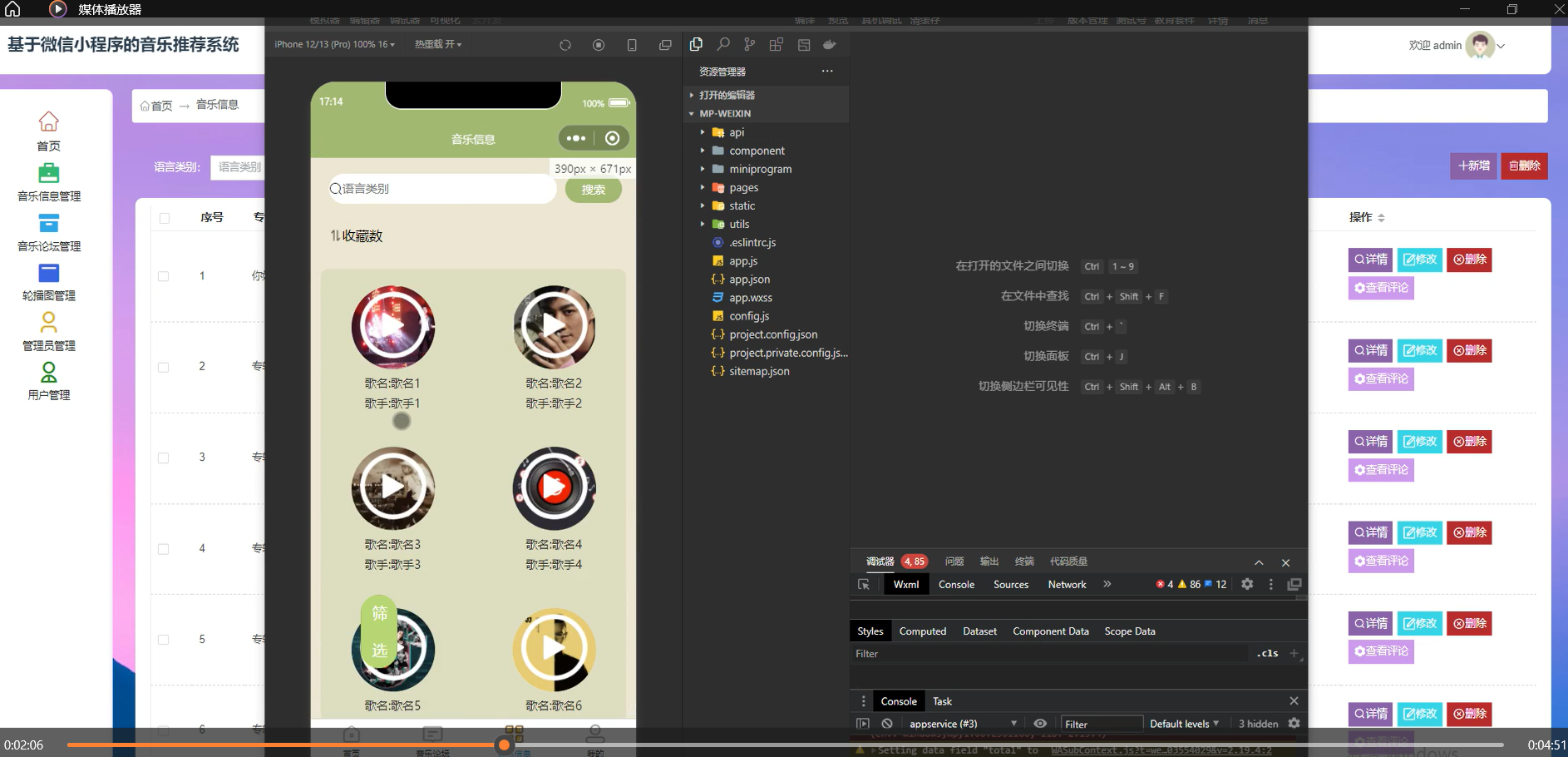
Task: Click the record/stop icon in simulator toolbar
Action: coord(599,45)
